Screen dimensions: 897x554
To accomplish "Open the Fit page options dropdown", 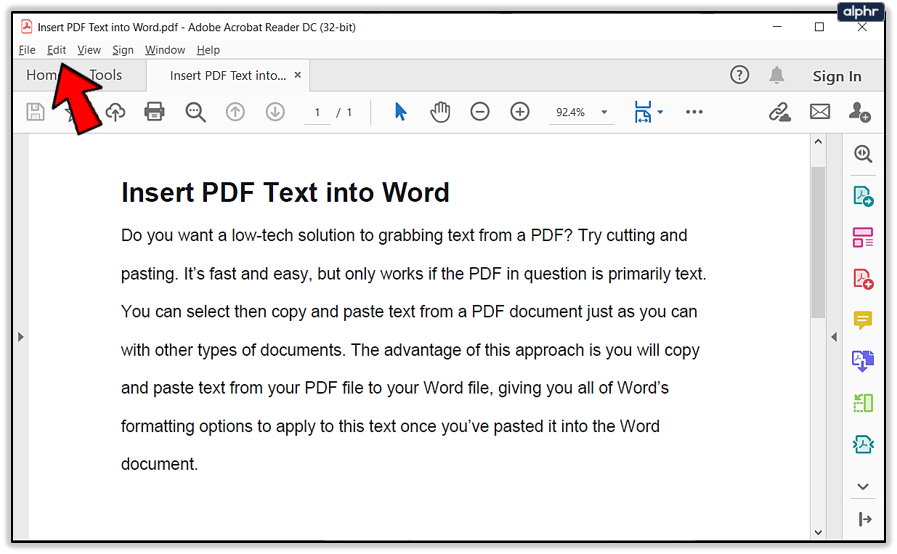I will pos(661,112).
